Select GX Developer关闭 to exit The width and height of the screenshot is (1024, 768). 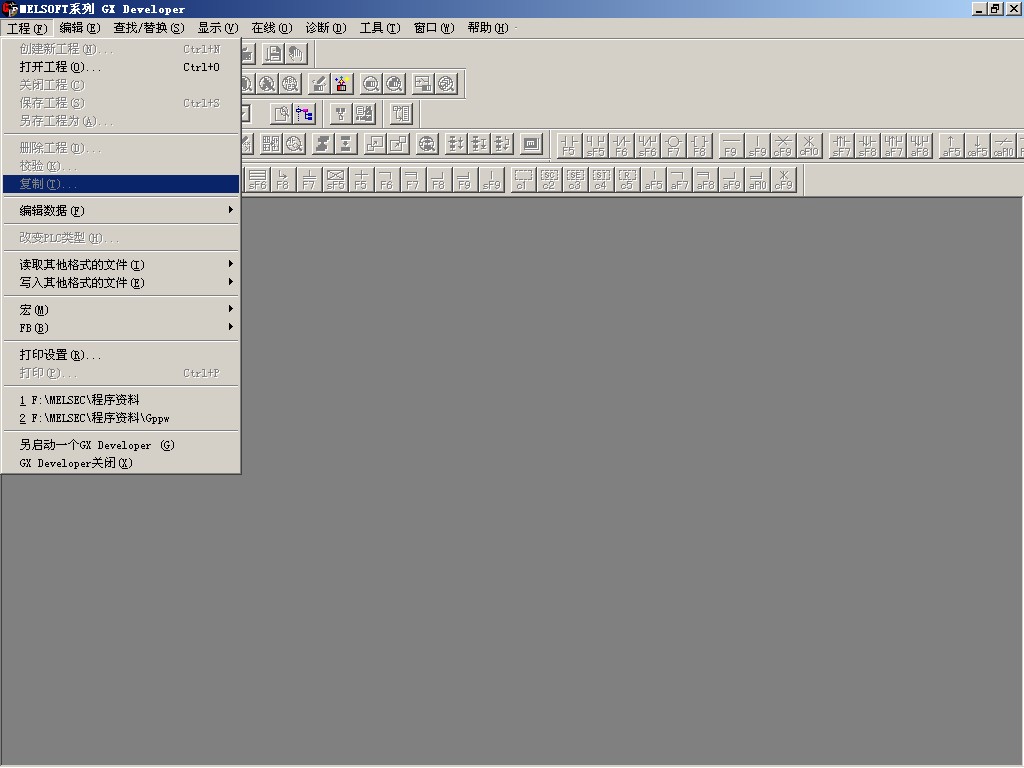pos(76,463)
